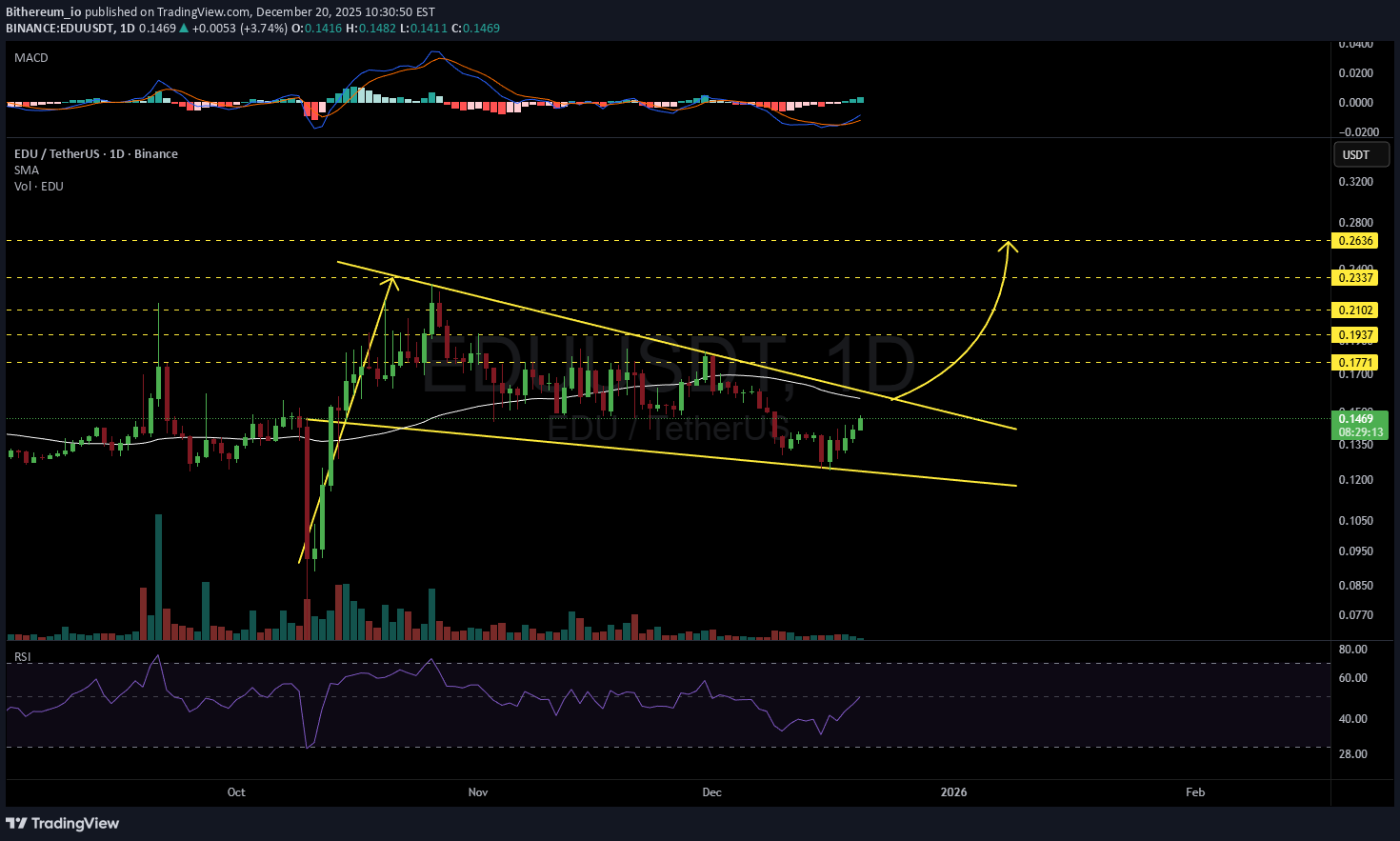
Task: Click the EDU / TetherUS symbol title
Action: point(95,154)
